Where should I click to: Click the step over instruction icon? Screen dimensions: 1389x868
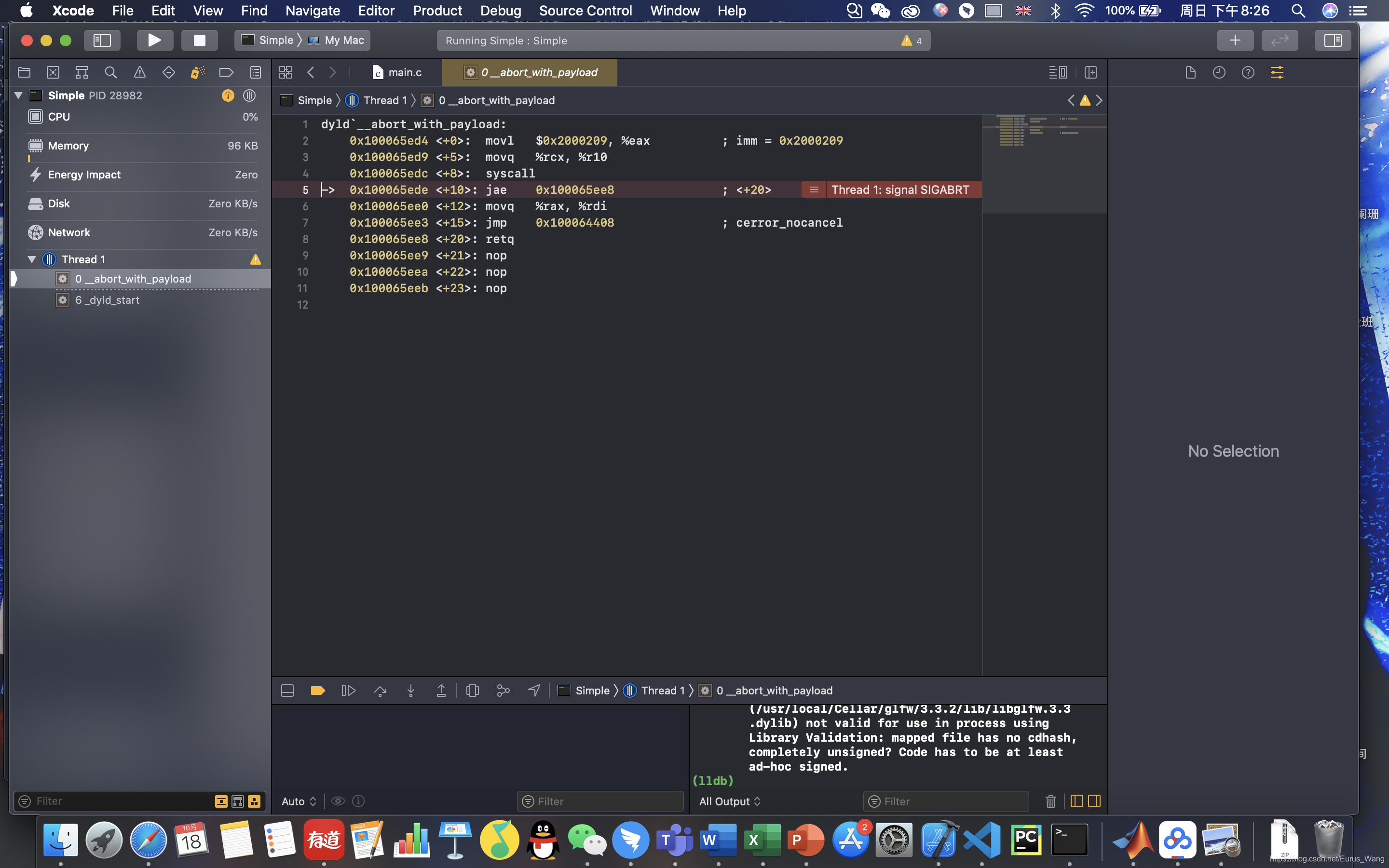[x=380, y=690]
